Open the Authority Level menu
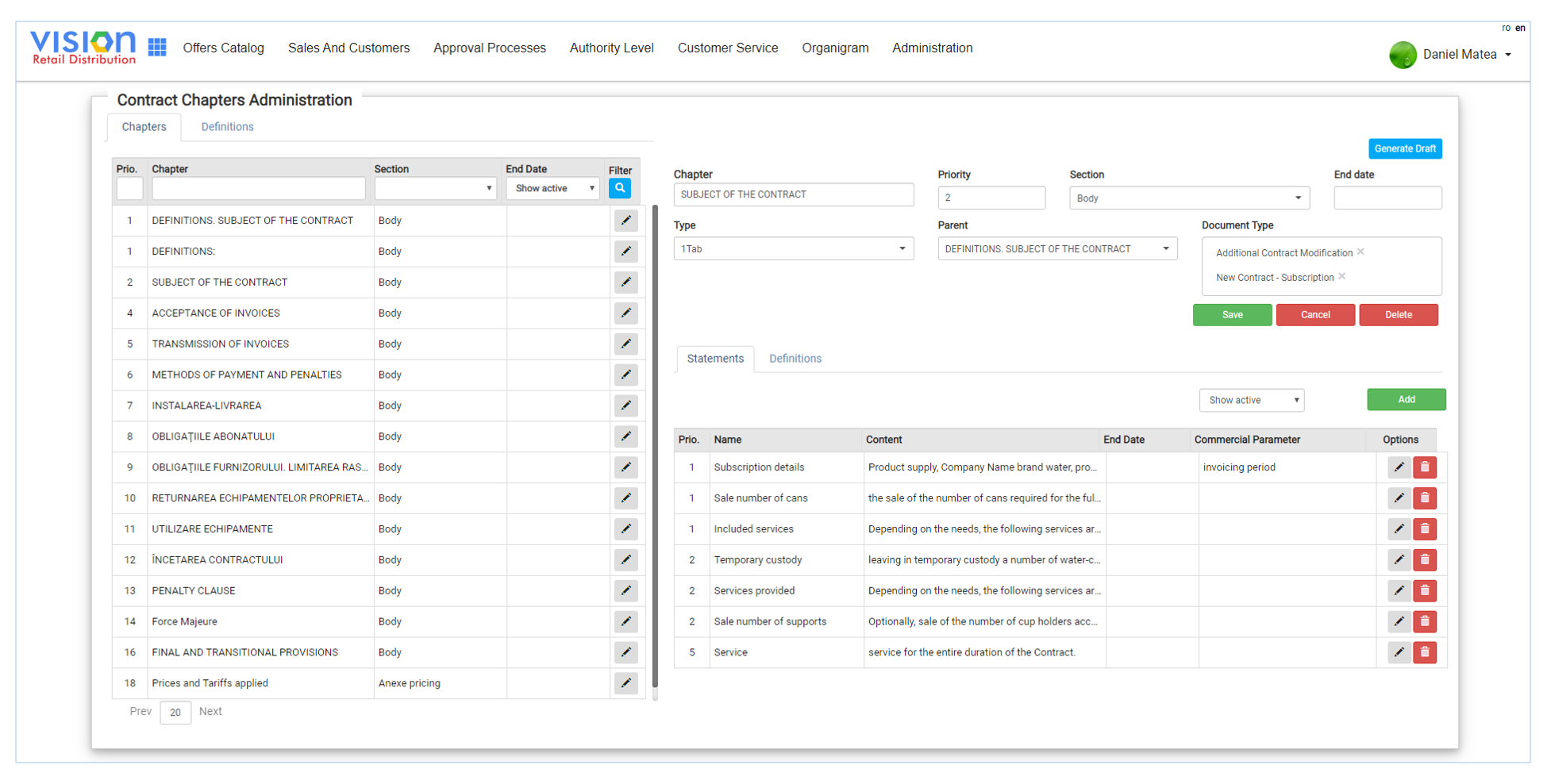This screenshot has height=784, width=1551. pos(611,48)
